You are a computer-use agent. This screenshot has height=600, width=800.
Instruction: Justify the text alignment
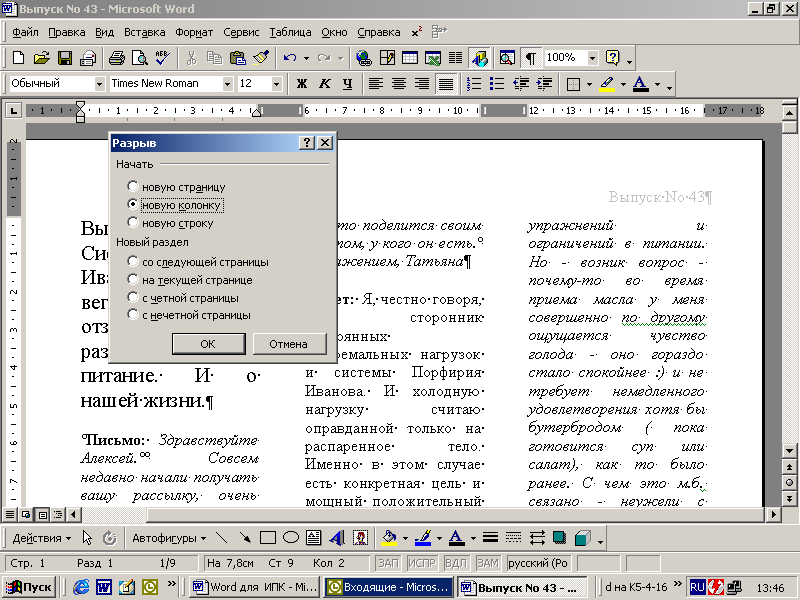pyautogui.click(x=446, y=84)
